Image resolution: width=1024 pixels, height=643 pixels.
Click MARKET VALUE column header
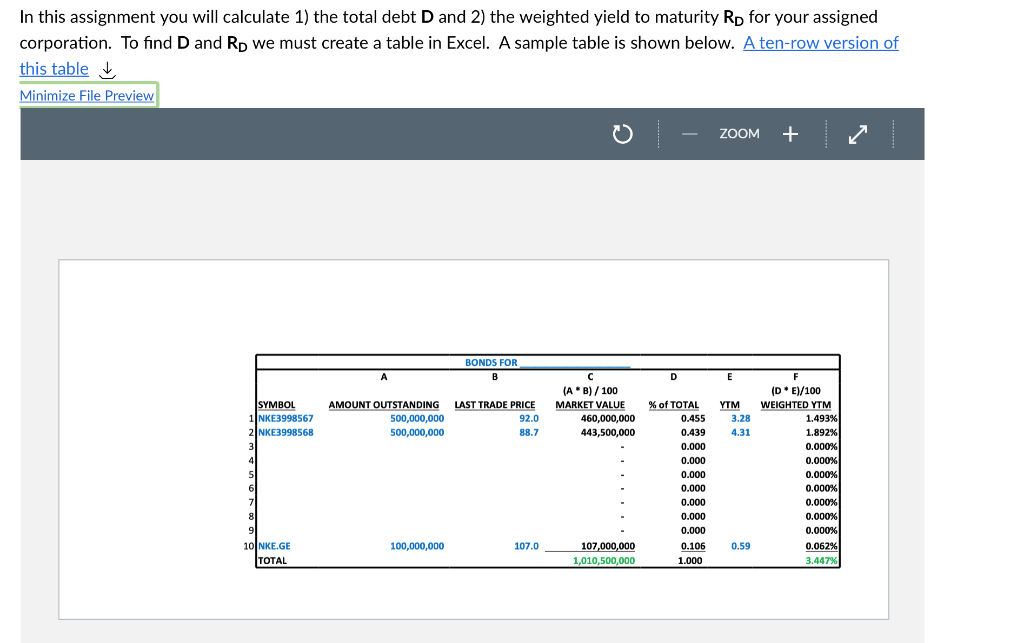coord(590,405)
